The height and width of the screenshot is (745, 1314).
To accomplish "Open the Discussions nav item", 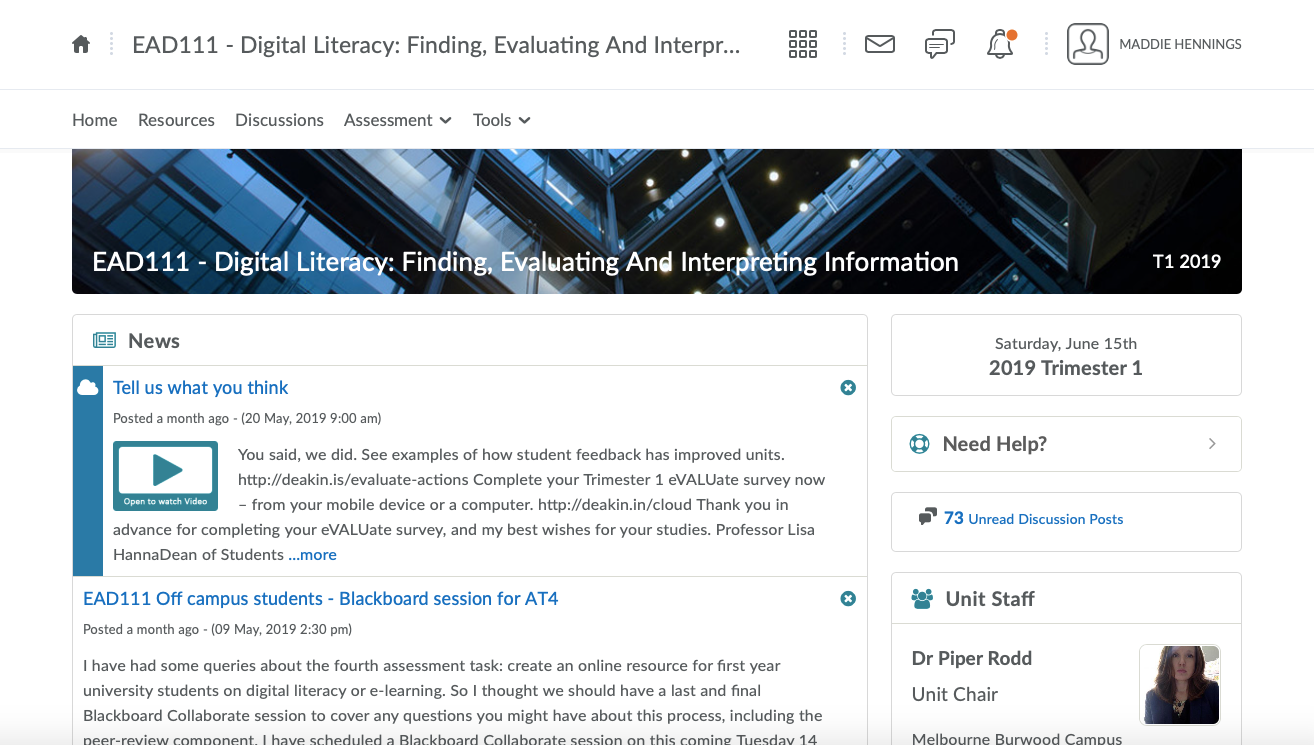I will [x=279, y=120].
